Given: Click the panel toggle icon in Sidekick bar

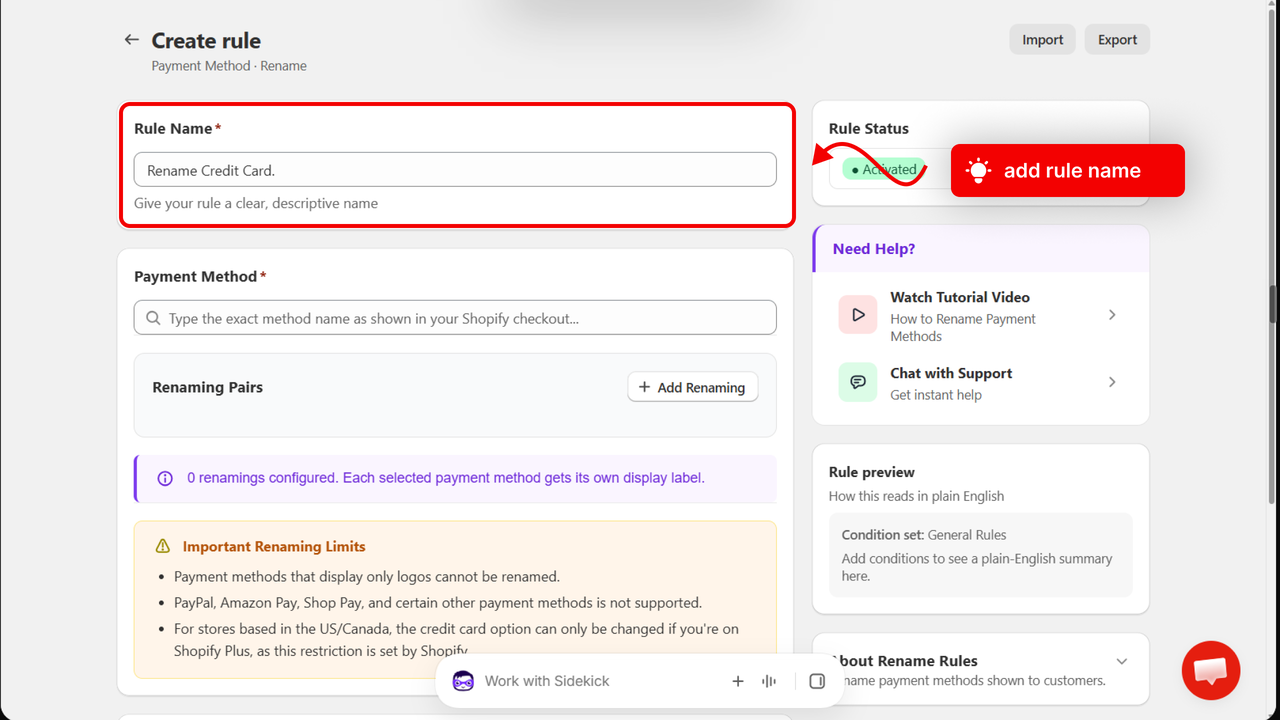Looking at the screenshot, I should click(817, 681).
